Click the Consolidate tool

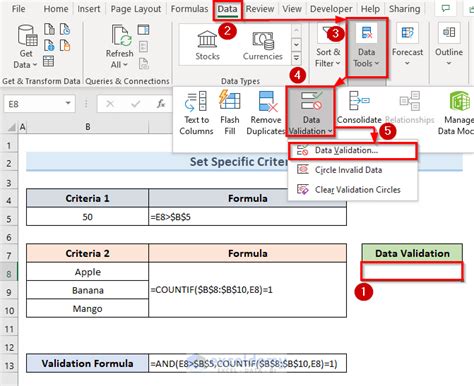coord(359,108)
